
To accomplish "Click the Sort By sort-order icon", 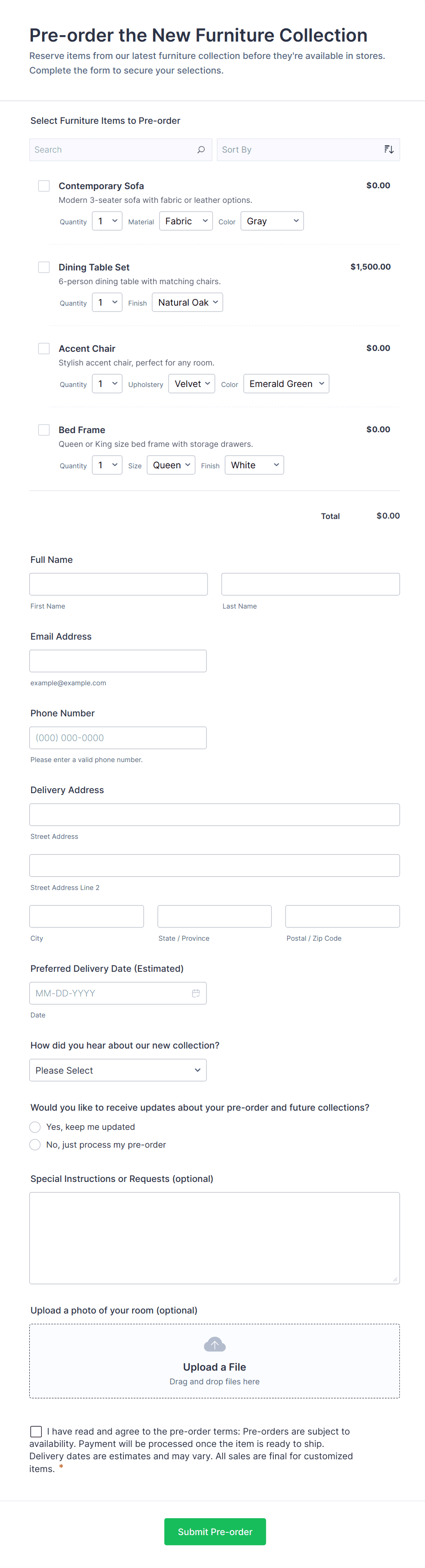I will click(x=388, y=150).
